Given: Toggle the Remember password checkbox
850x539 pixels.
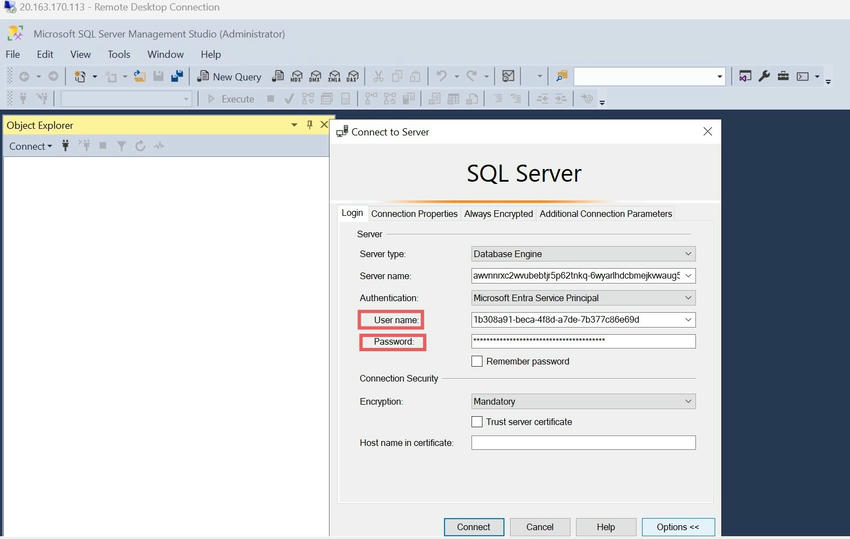Looking at the screenshot, I should click(477, 361).
